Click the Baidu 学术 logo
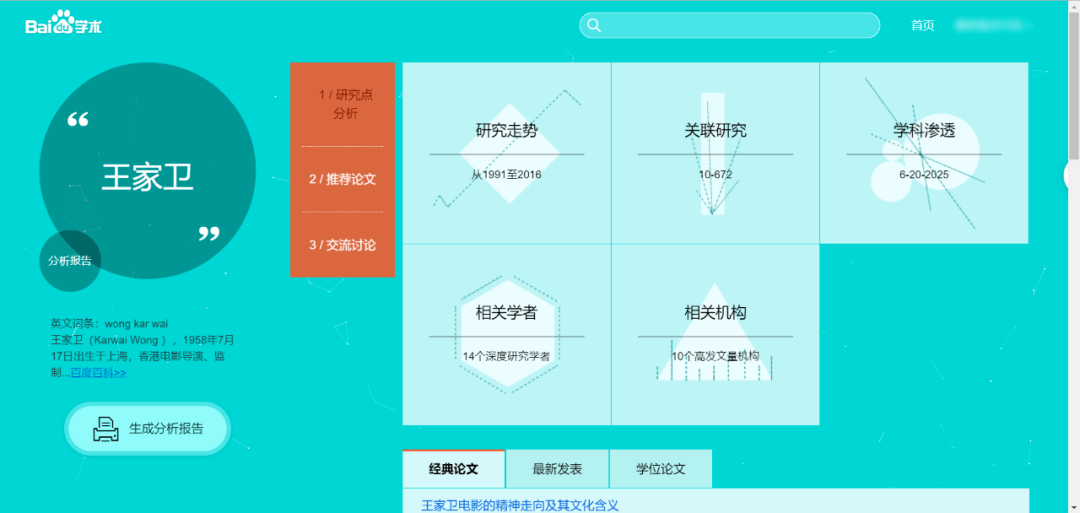The width and height of the screenshot is (1080, 513). [64, 24]
